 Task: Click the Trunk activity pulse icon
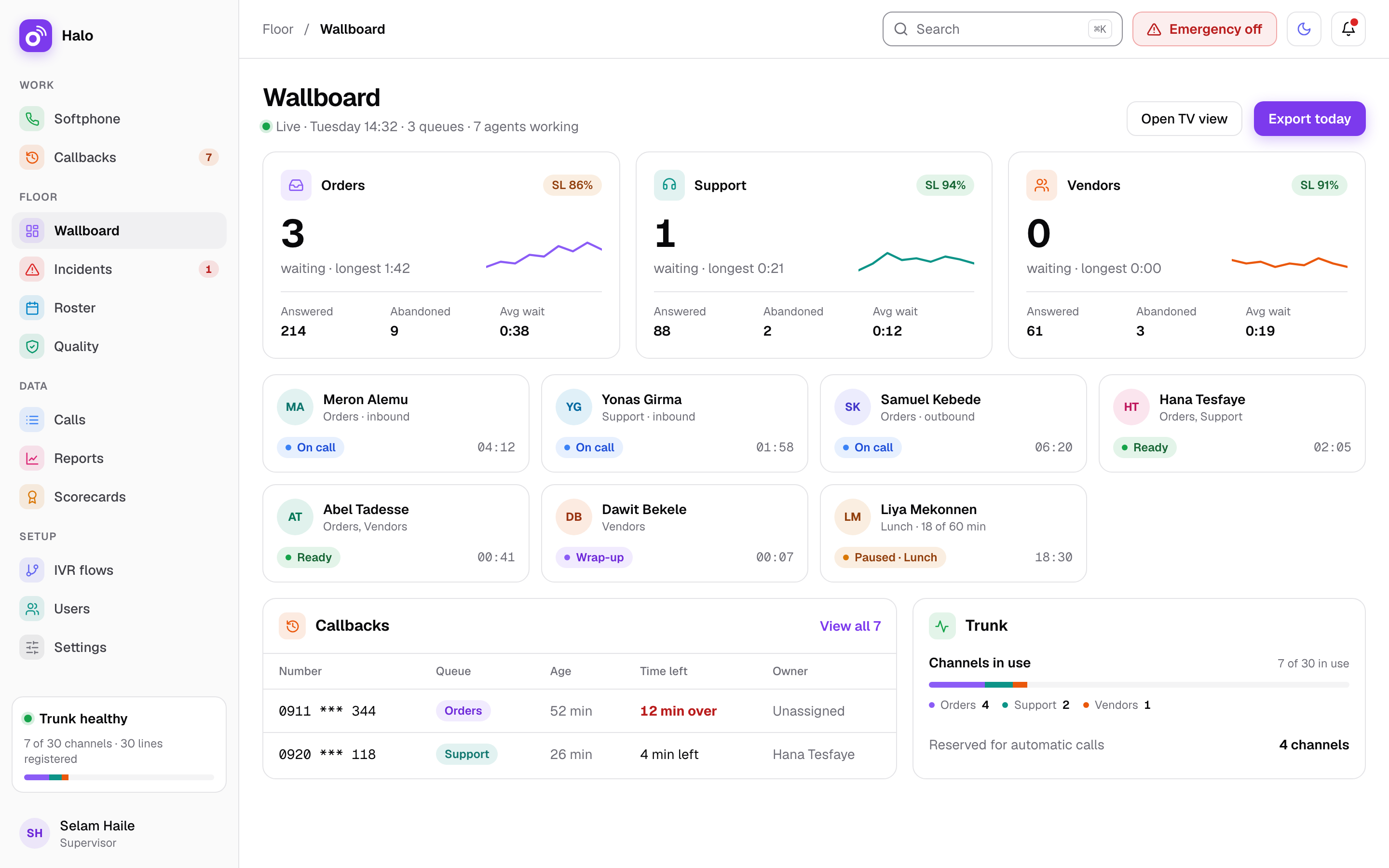[x=942, y=626]
